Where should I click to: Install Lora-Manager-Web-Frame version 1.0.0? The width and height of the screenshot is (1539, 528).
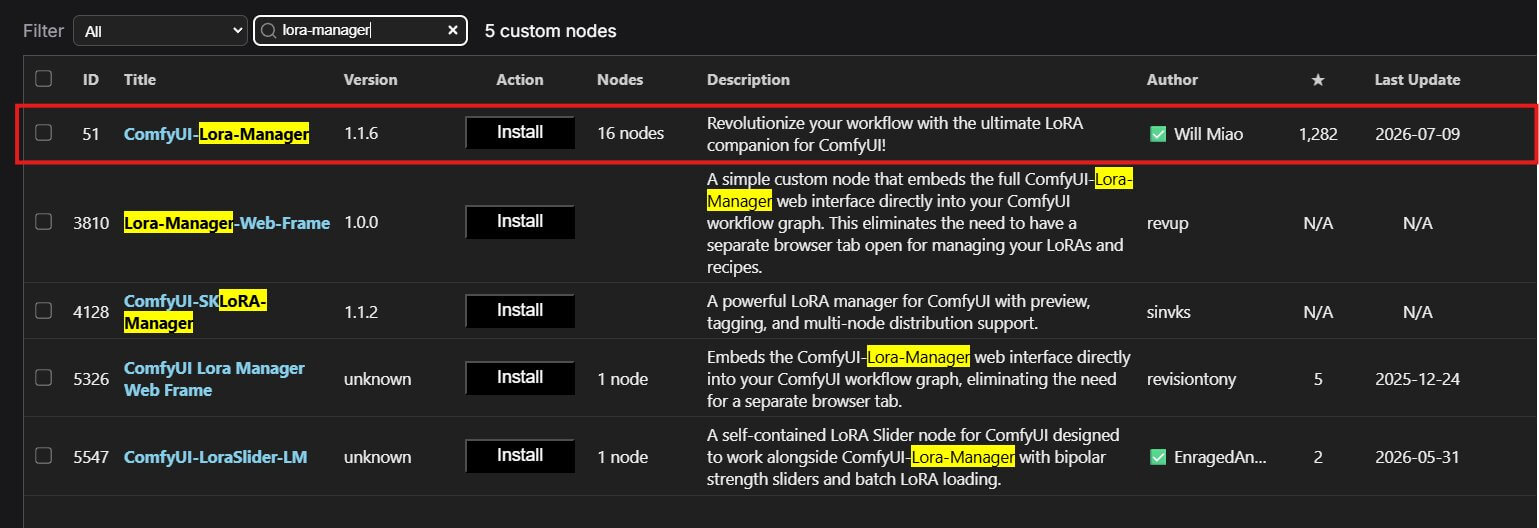(x=520, y=222)
